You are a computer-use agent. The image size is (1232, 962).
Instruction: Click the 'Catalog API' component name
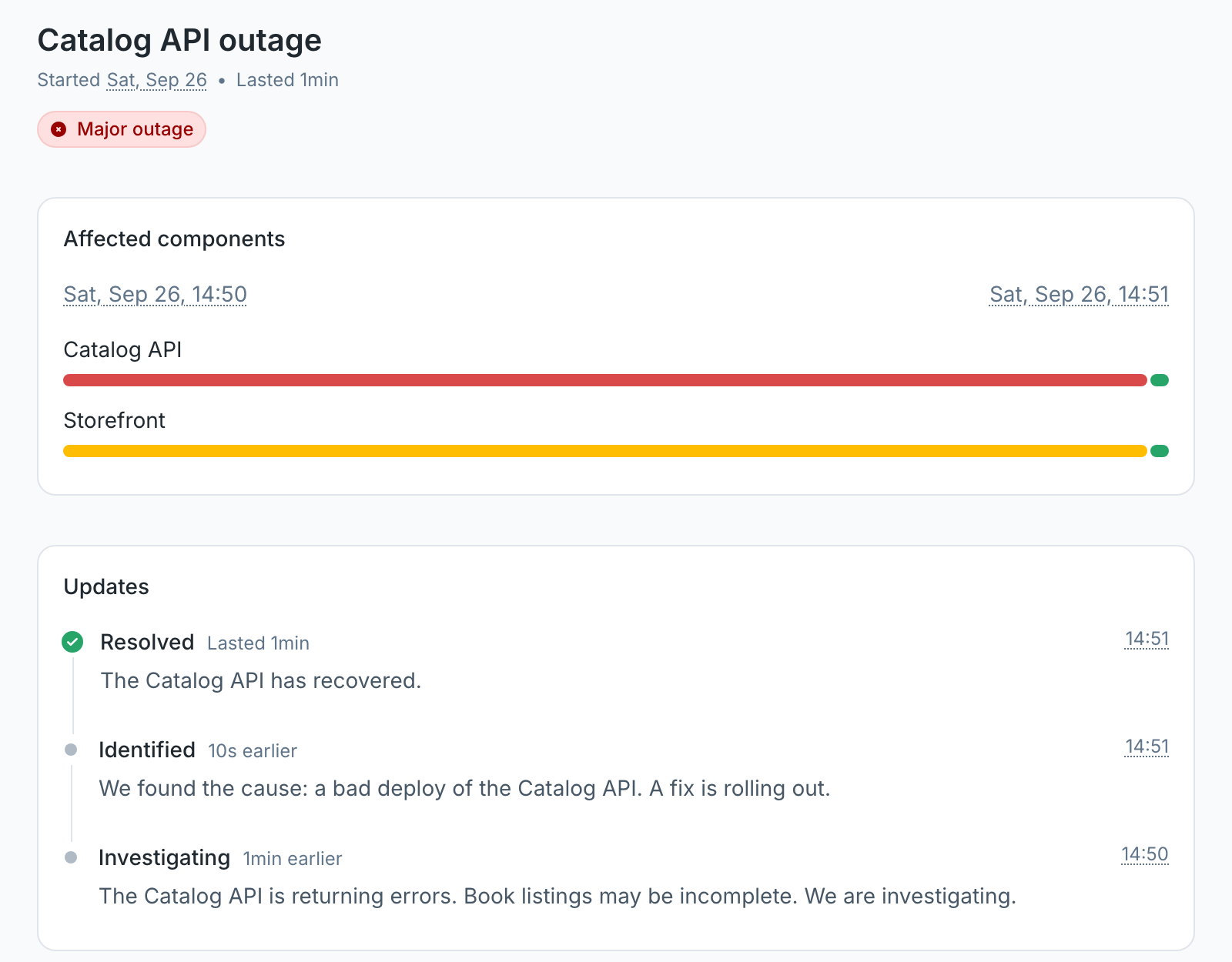click(122, 349)
